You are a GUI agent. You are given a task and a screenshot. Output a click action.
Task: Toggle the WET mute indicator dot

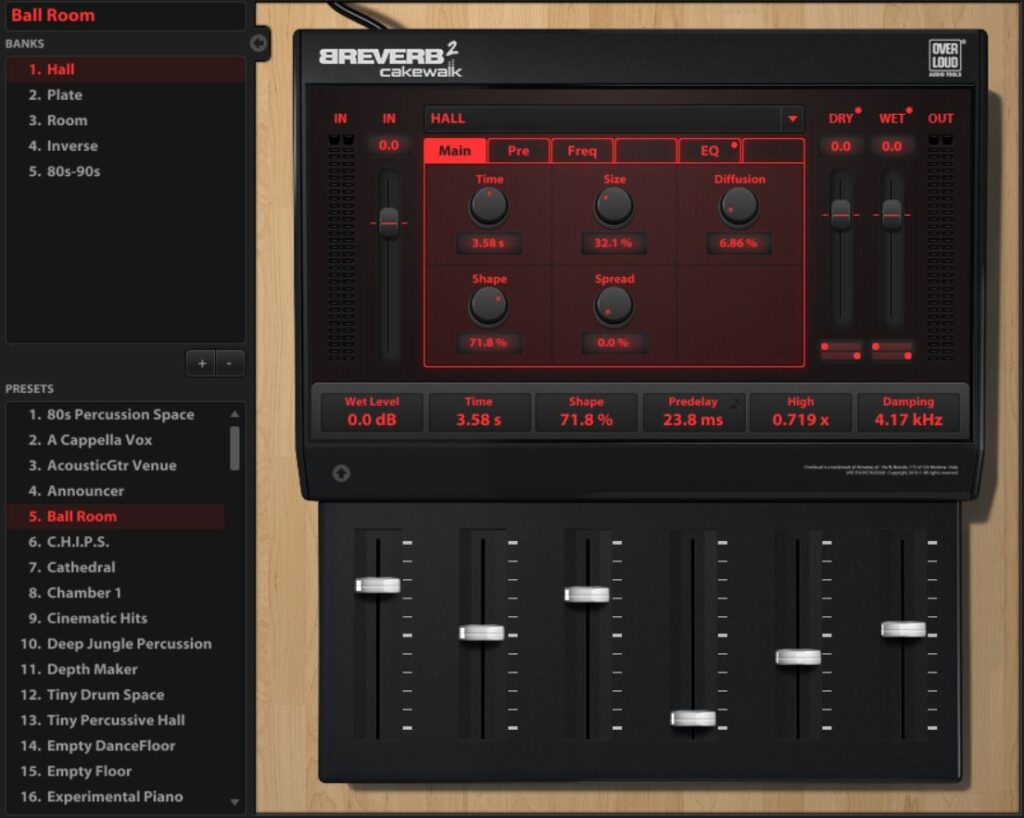909,110
